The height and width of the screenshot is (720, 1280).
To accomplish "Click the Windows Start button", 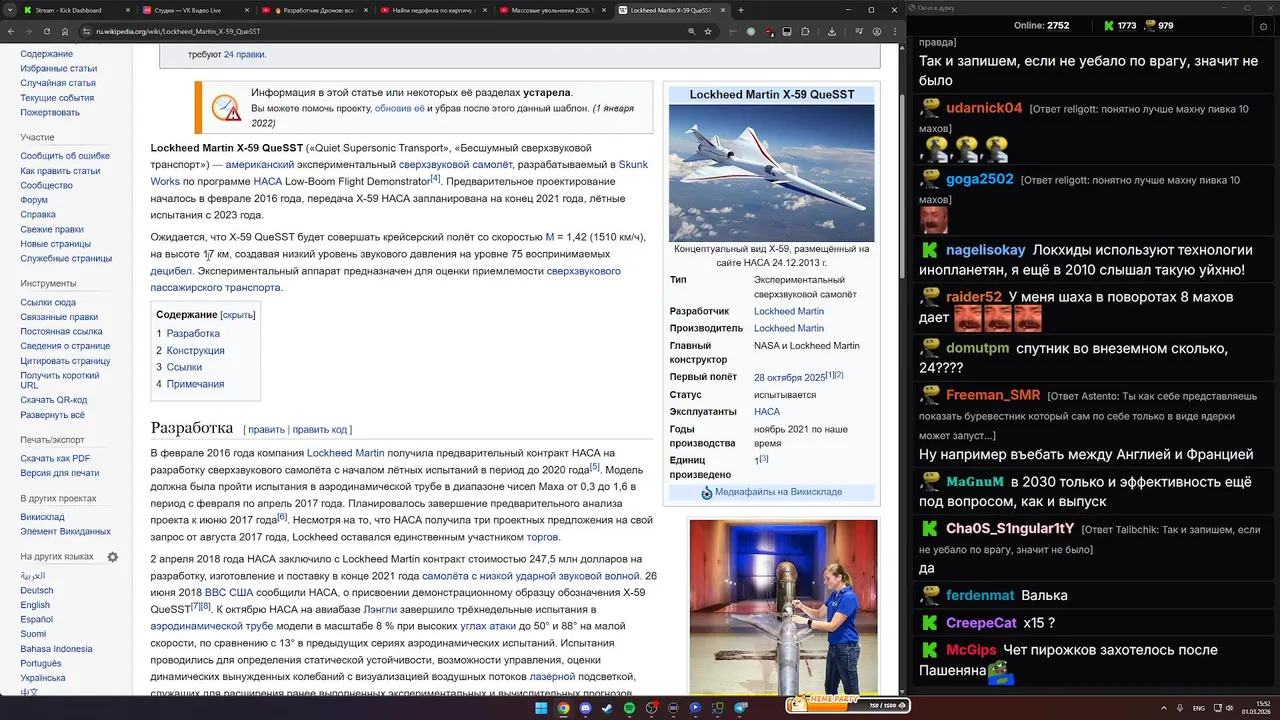I will pyautogui.click(x=541, y=708).
